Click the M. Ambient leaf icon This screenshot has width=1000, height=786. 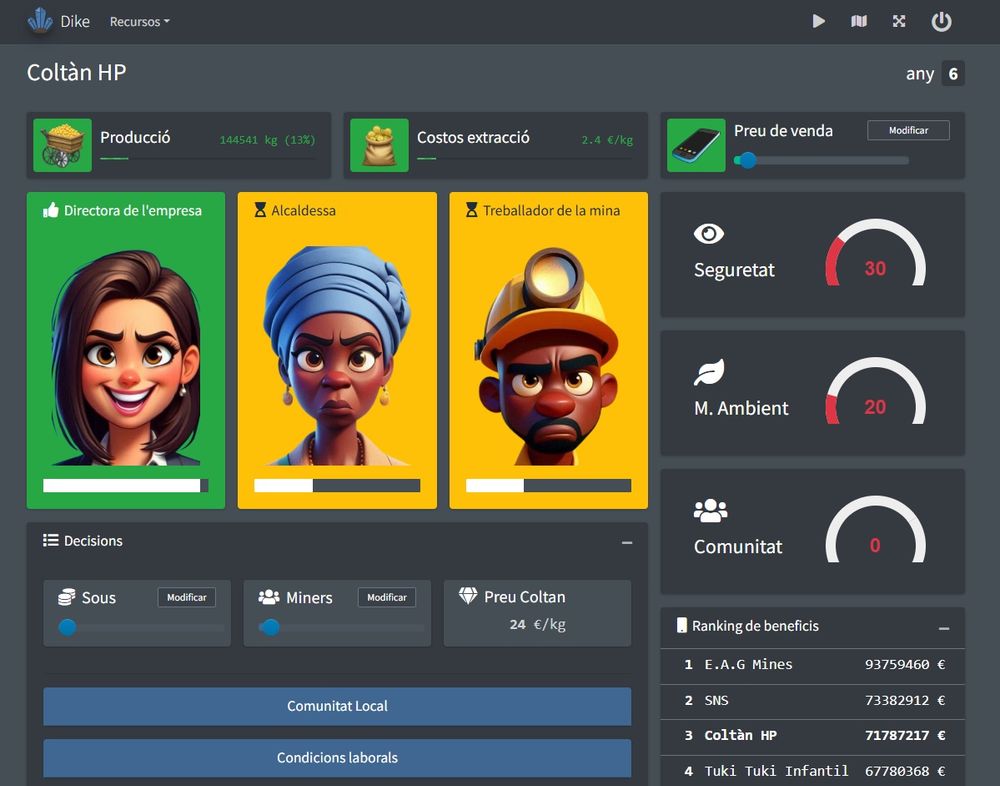709,373
